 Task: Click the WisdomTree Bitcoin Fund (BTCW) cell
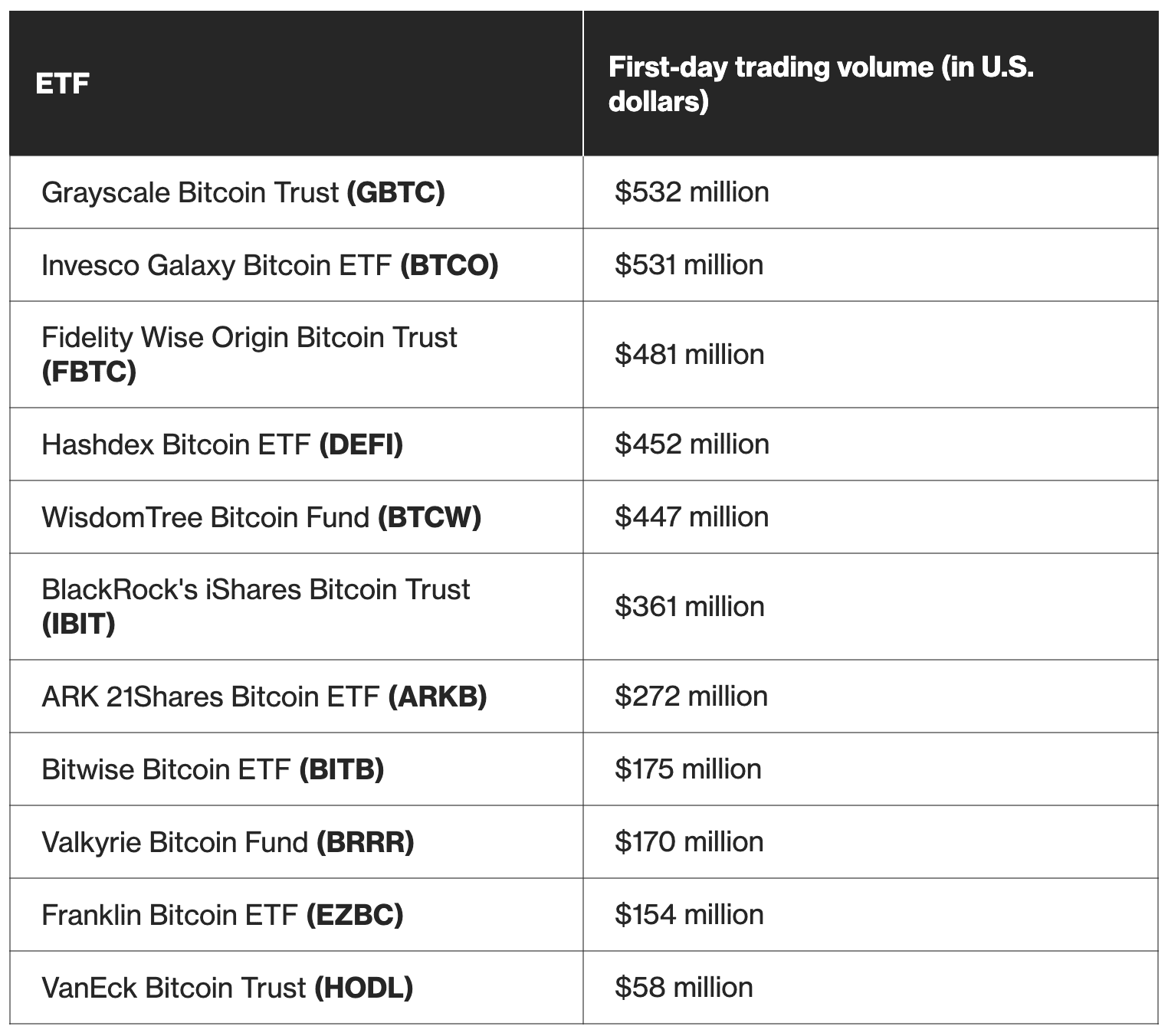pos(261,517)
